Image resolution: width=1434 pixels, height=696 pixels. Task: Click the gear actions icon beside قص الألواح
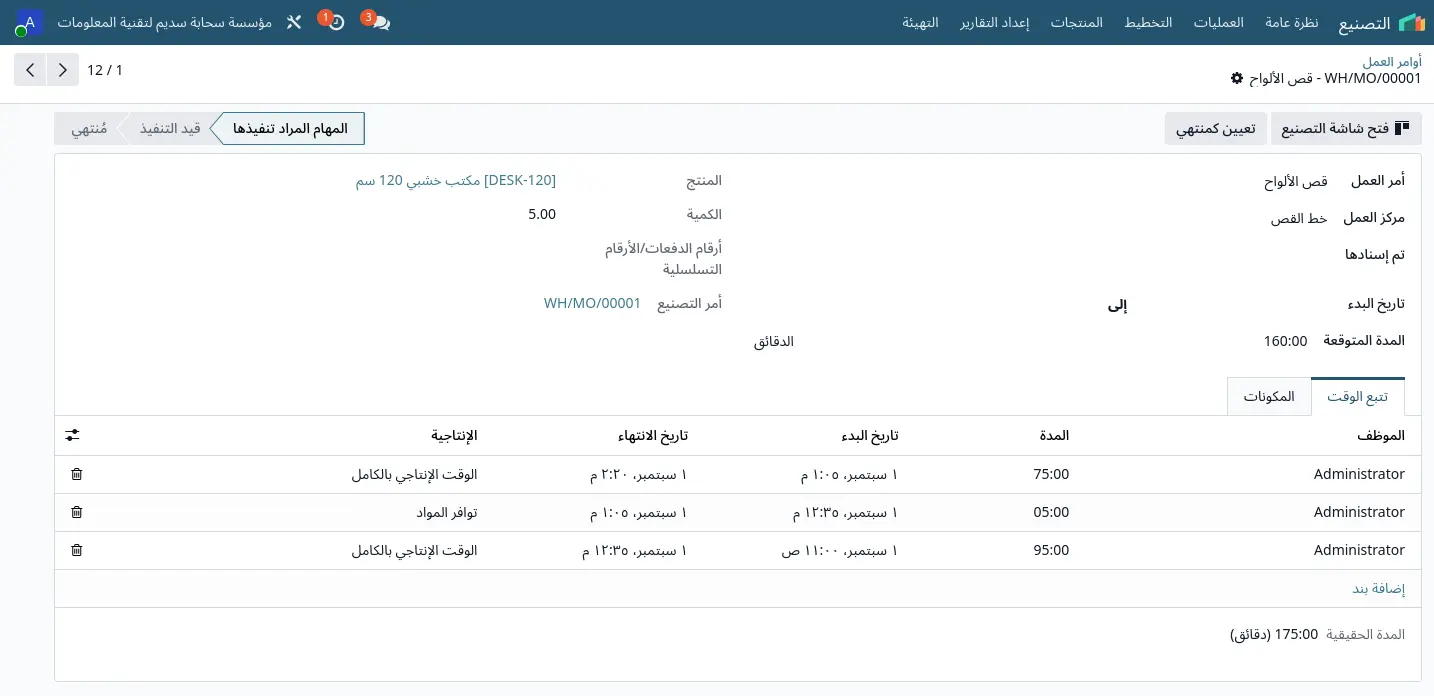pyautogui.click(x=1237, y=78)
